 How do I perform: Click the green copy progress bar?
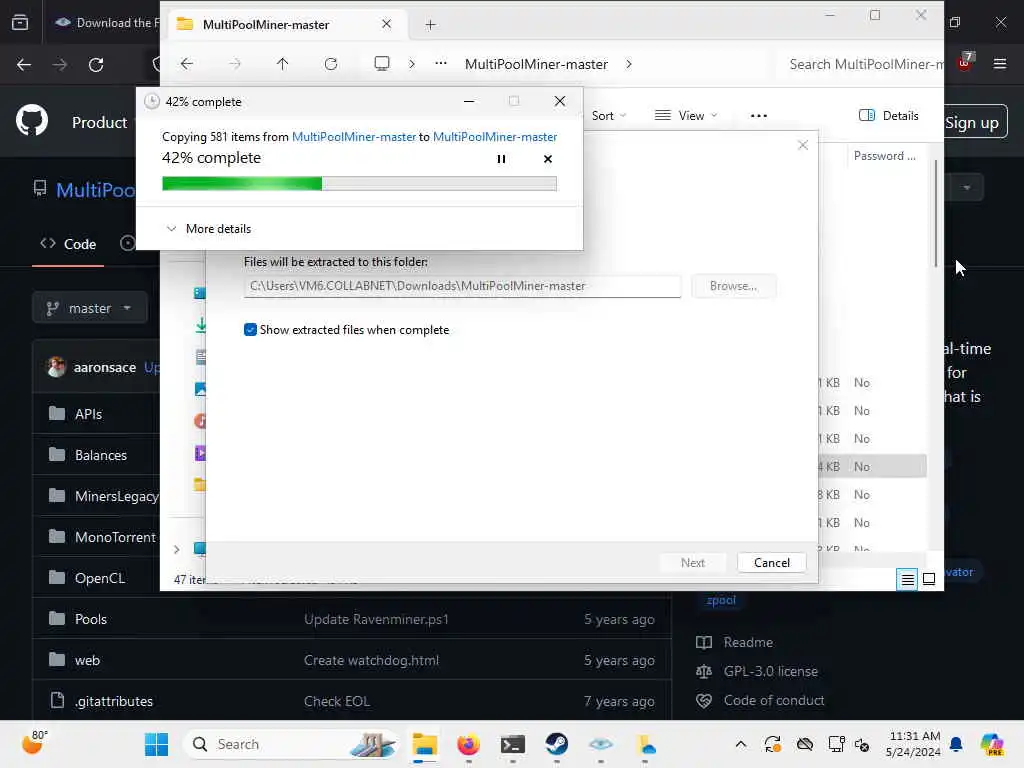click(x=359, y=184)
